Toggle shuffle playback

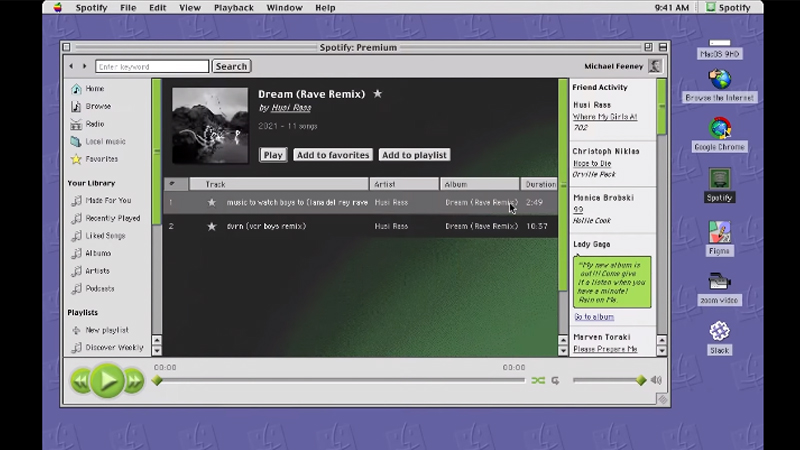point(538,381)
